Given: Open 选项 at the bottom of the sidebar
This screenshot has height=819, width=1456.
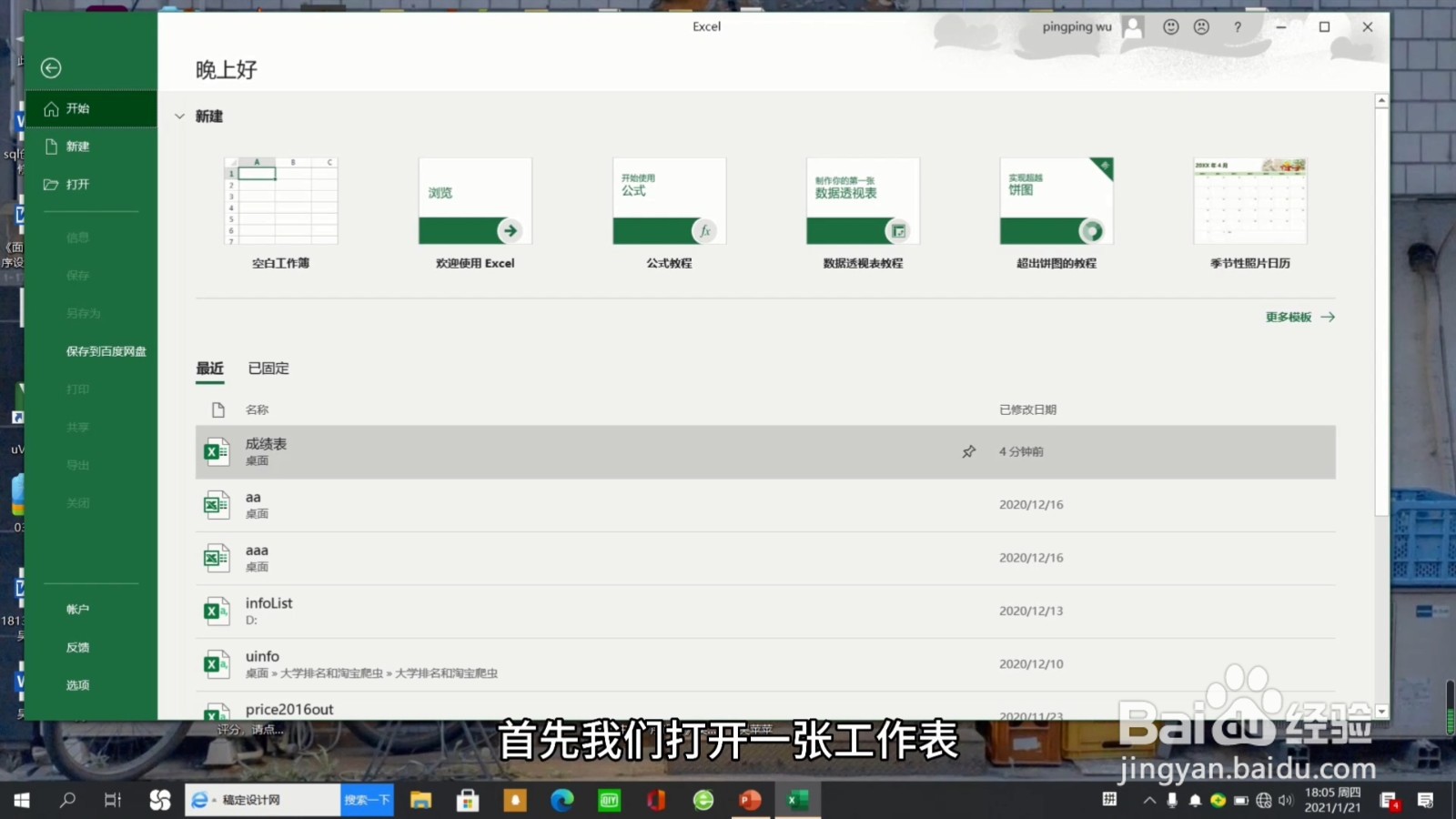Looking at the screenshot, I should (x=77, y=684).
